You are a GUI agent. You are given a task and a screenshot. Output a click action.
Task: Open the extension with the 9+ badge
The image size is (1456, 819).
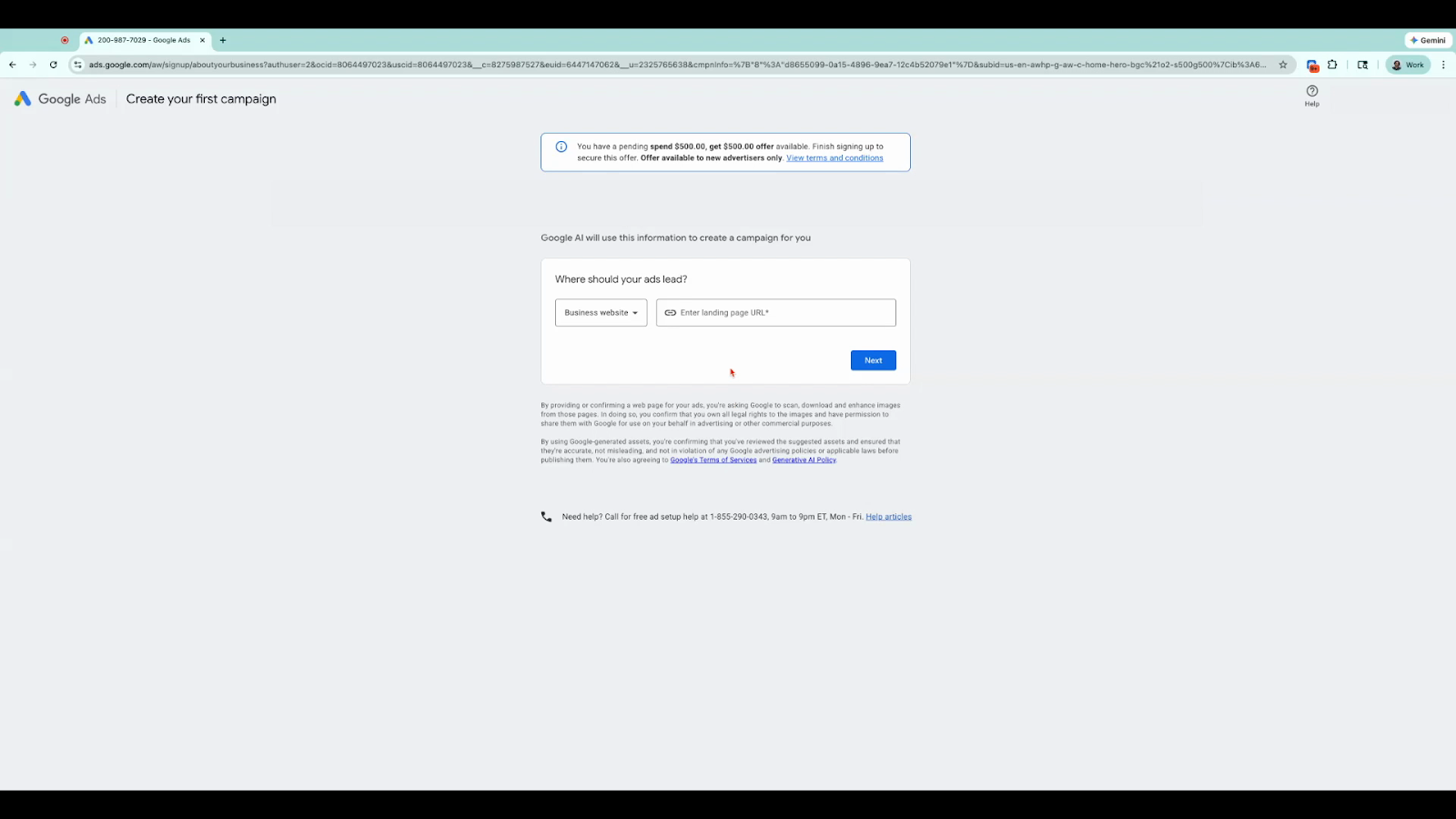(1312, 65)
